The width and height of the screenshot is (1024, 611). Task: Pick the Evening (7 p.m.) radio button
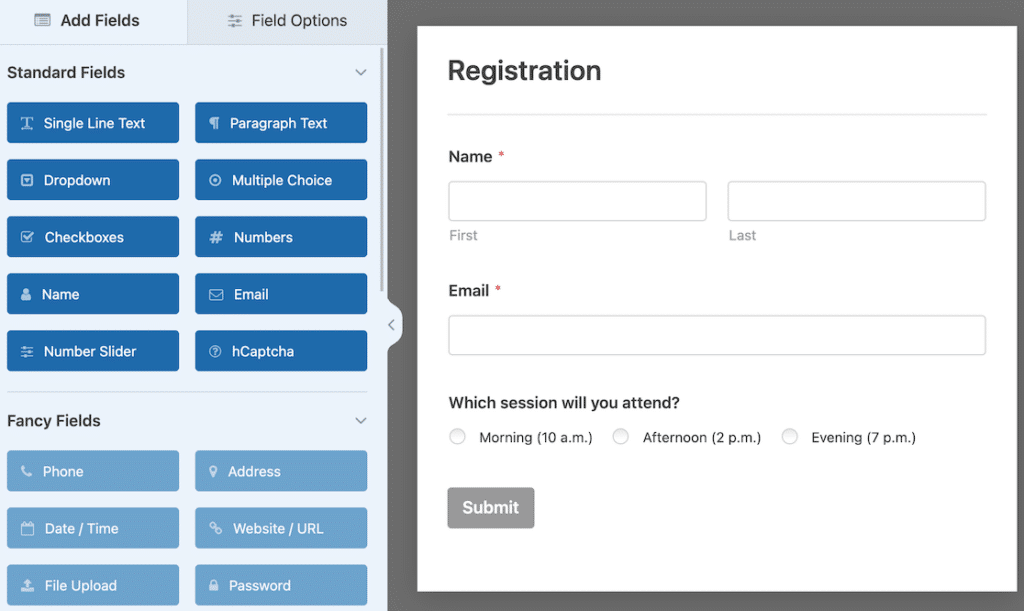pos(789,437)
